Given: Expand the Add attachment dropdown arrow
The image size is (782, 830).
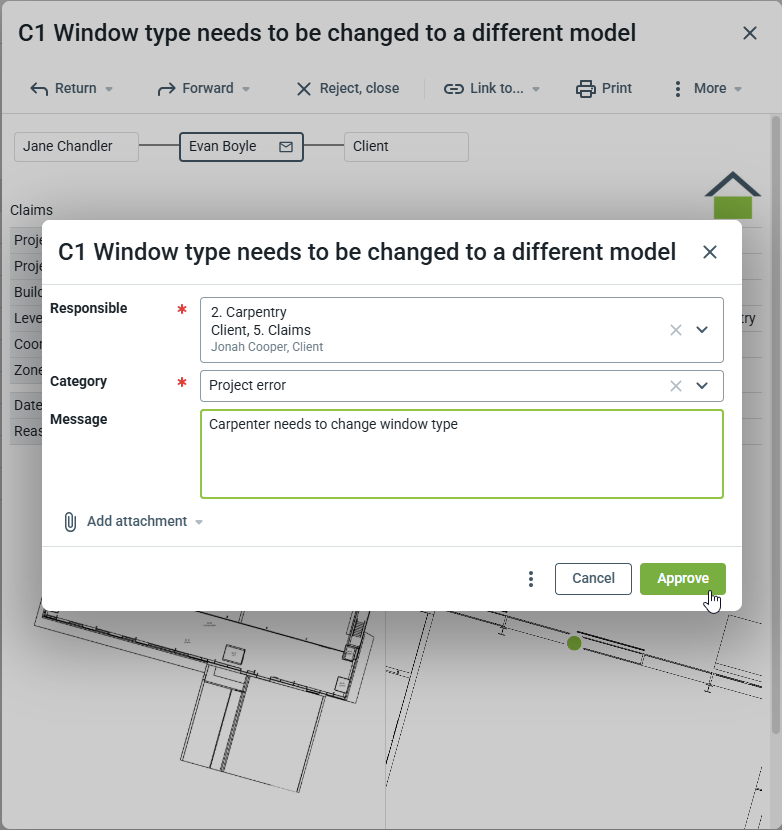Looking at the screenshot, I should click(x=199, y=522).
